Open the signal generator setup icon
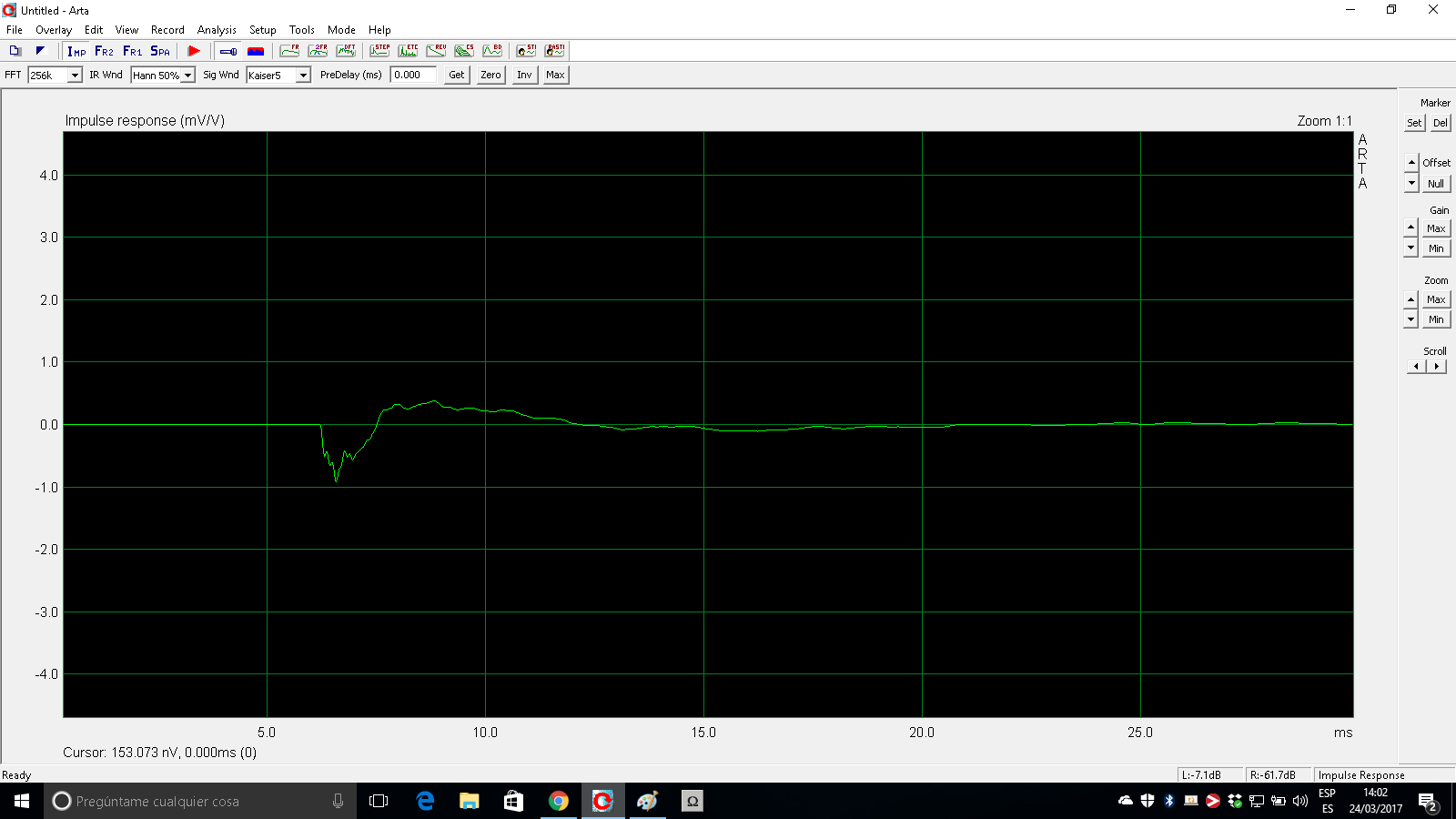Viewport: 1456px width, 819px height. coord(228,51)
